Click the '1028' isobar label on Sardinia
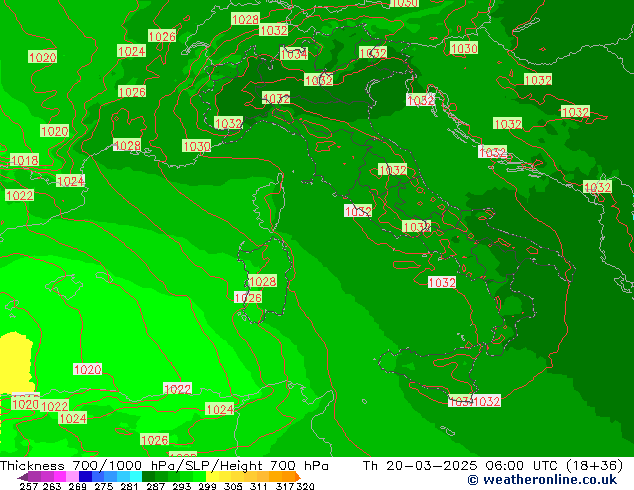The width and height of the screenshot is (634, 490). coord(263,281)
